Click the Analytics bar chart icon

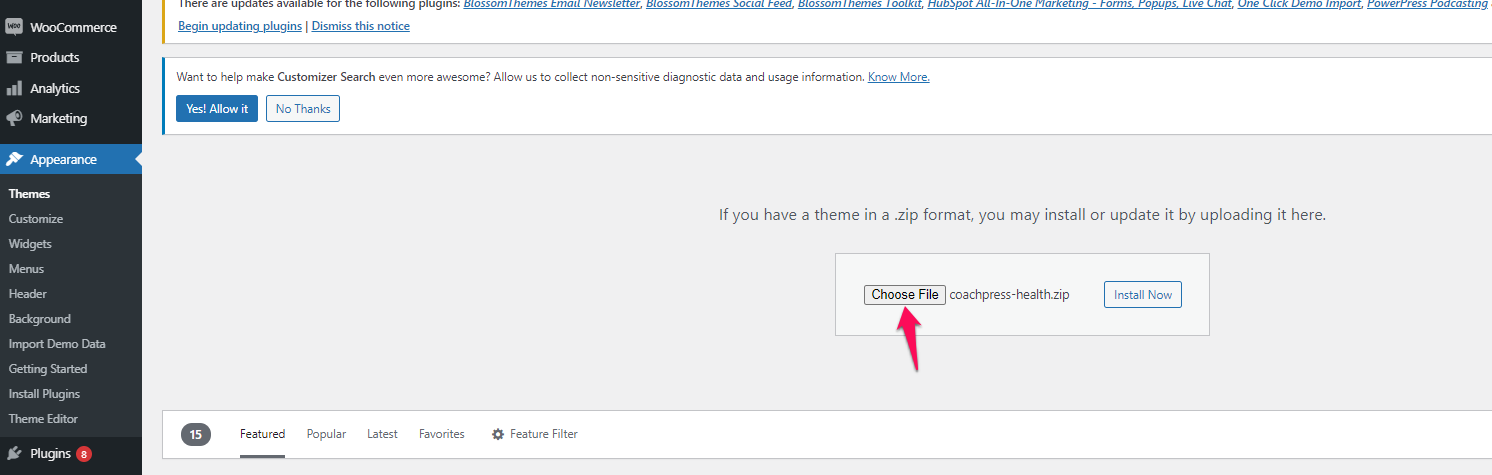tap(14, 88)
